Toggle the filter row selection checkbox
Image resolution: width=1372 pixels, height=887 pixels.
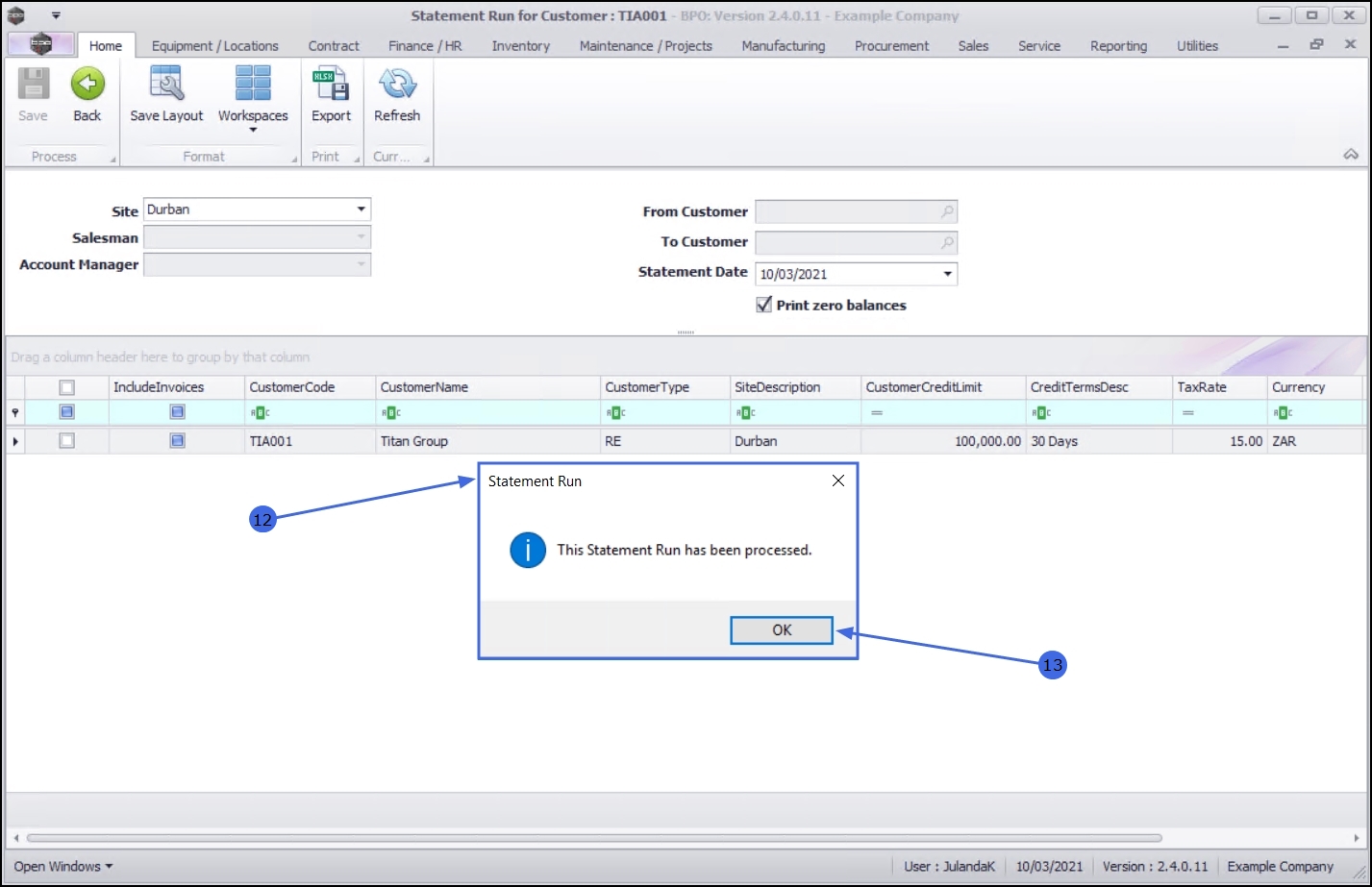pyautogui.click(x=66, y=411)
